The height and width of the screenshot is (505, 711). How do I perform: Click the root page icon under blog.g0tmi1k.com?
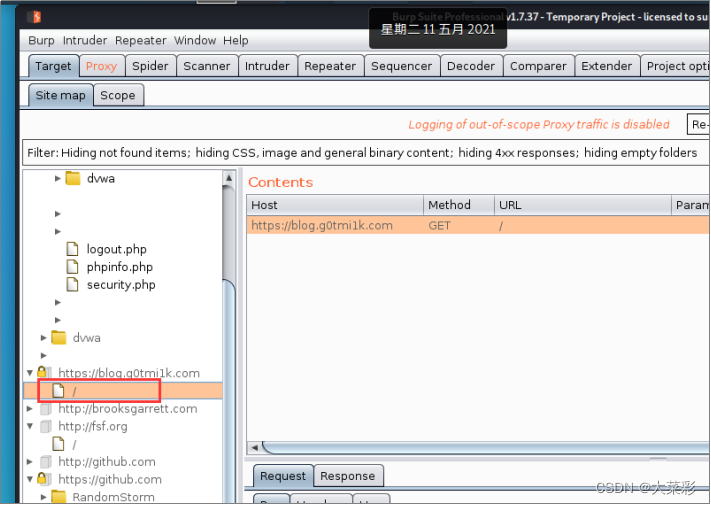pyautogui.click(x=58, y=391)
